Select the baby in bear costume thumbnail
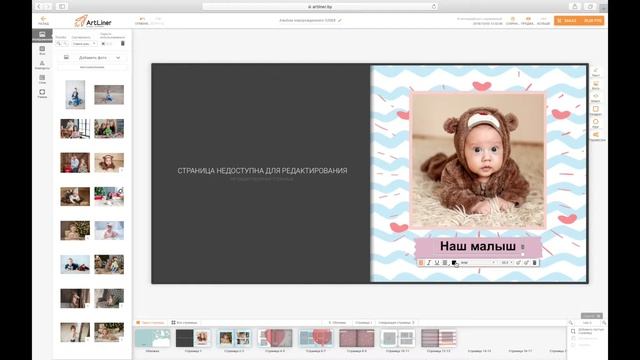 109,162
